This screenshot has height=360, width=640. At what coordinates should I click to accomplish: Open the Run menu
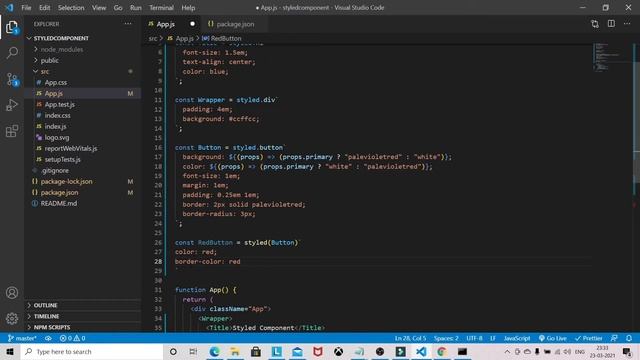[136, 8]
